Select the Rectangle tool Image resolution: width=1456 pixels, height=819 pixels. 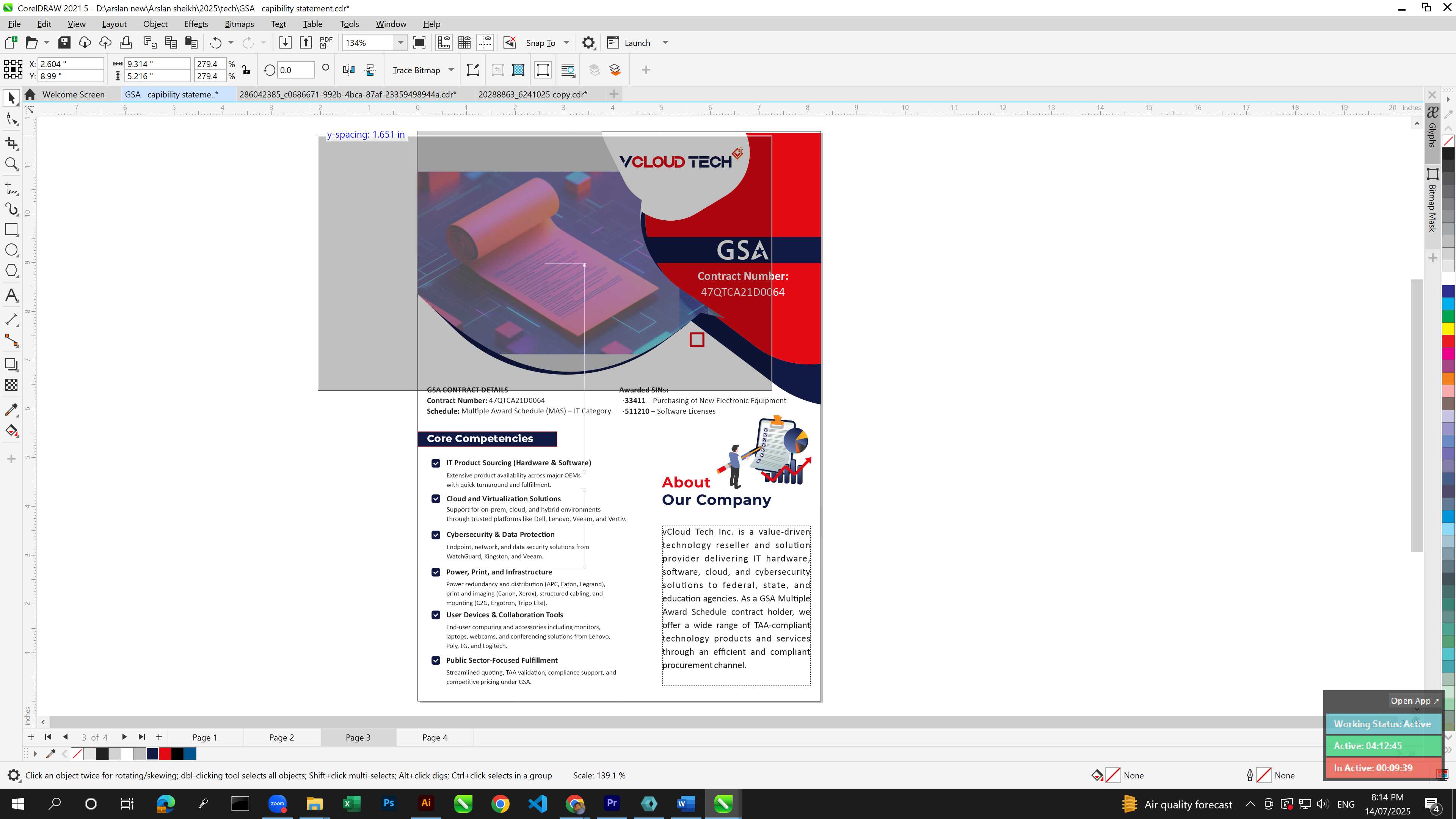click(x=11, y=229)
